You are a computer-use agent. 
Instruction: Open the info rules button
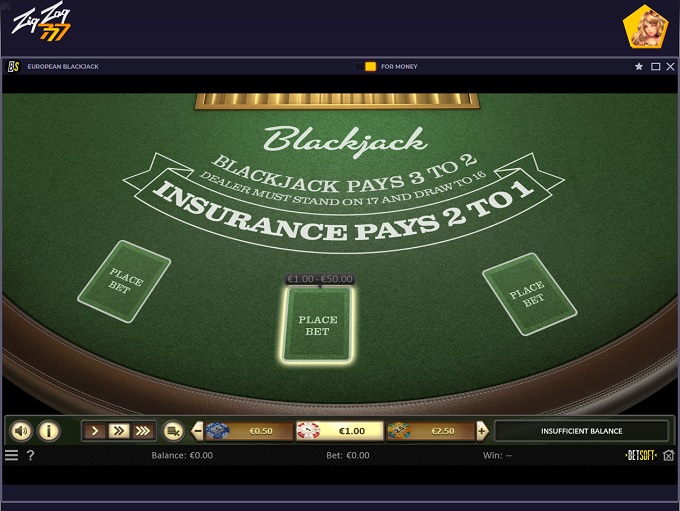[x=49, y=431]
